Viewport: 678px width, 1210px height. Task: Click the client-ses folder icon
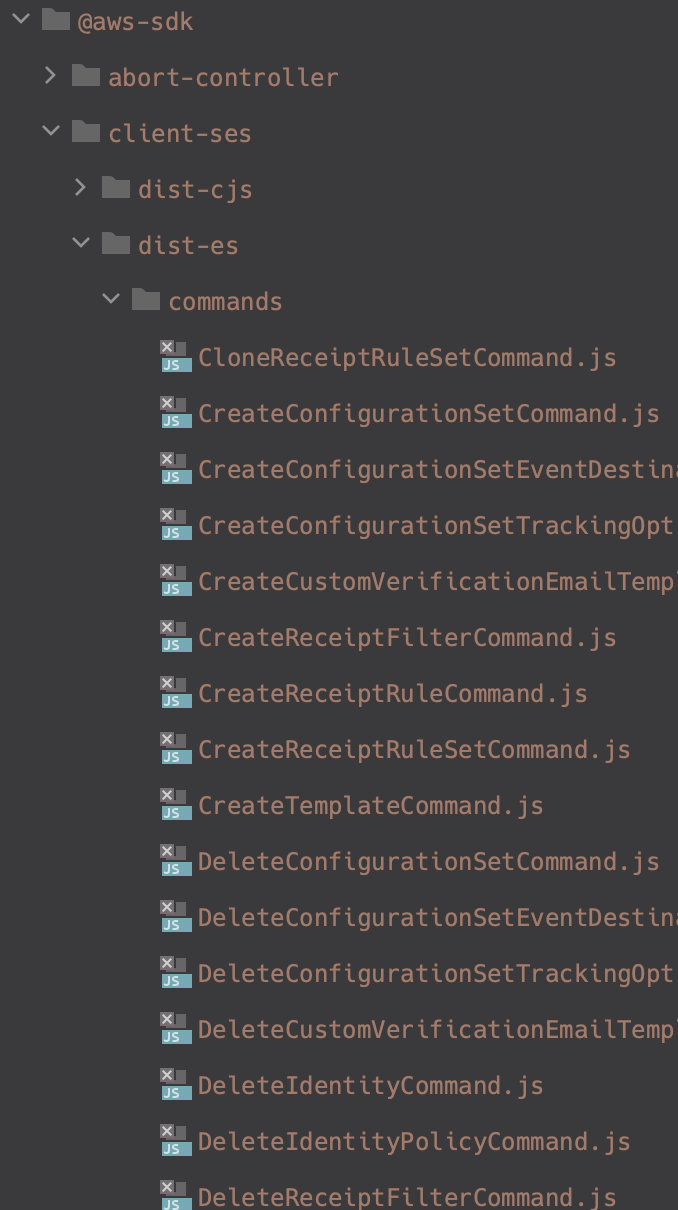coord(86,132)
